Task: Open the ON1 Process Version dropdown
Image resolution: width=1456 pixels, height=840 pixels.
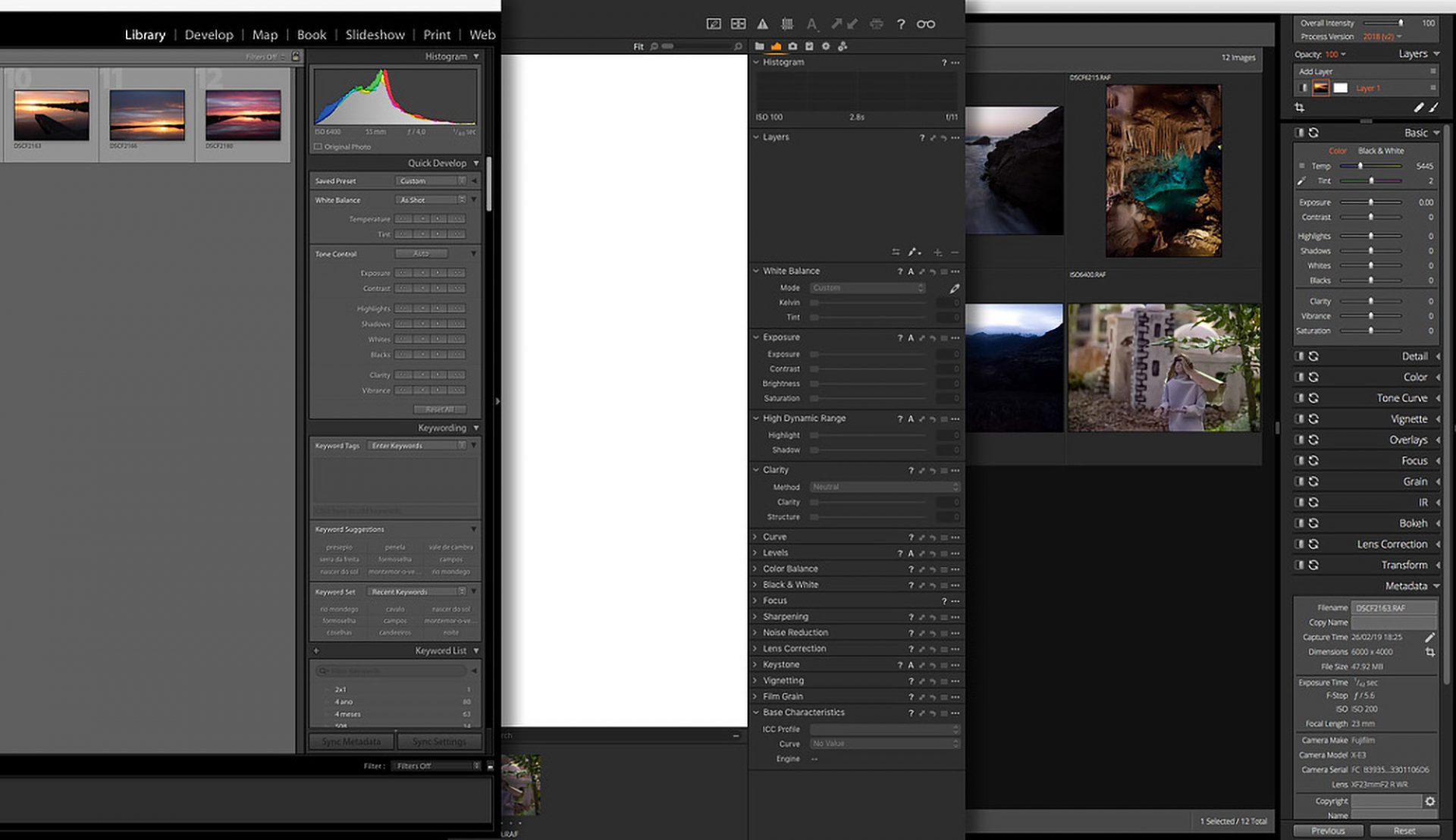Action: (x=1382, y=37)
